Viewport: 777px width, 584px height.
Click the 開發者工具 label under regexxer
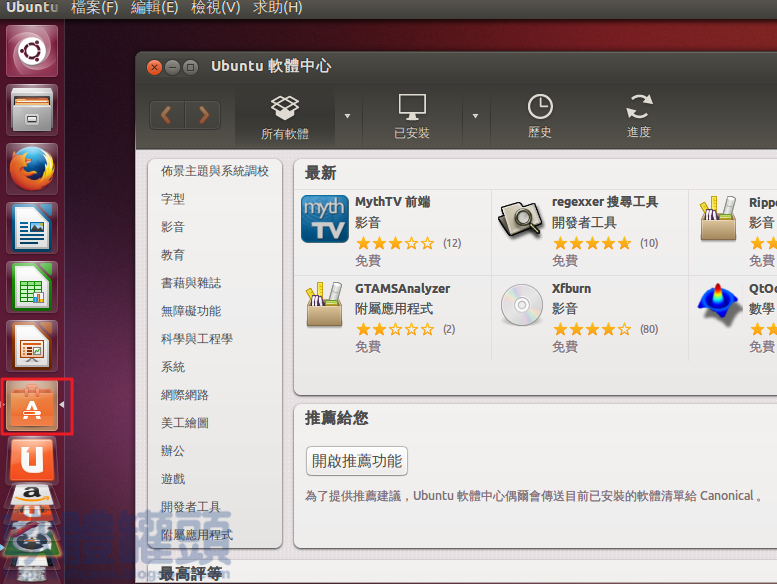pos(584,223)
